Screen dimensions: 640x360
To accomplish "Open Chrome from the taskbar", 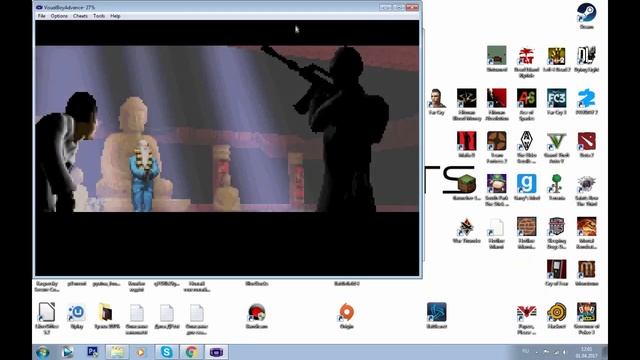I will 191,352.
